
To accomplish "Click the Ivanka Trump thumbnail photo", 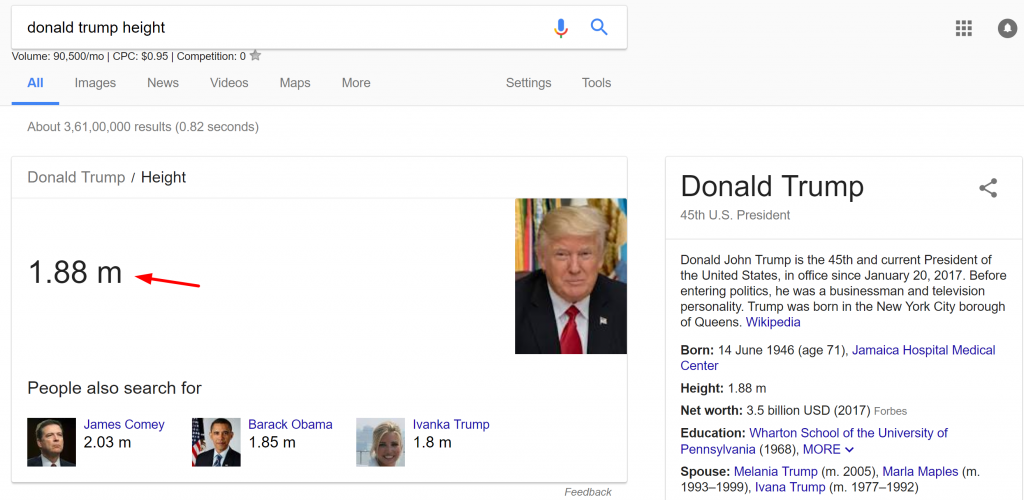I will [x=380, y=443].
